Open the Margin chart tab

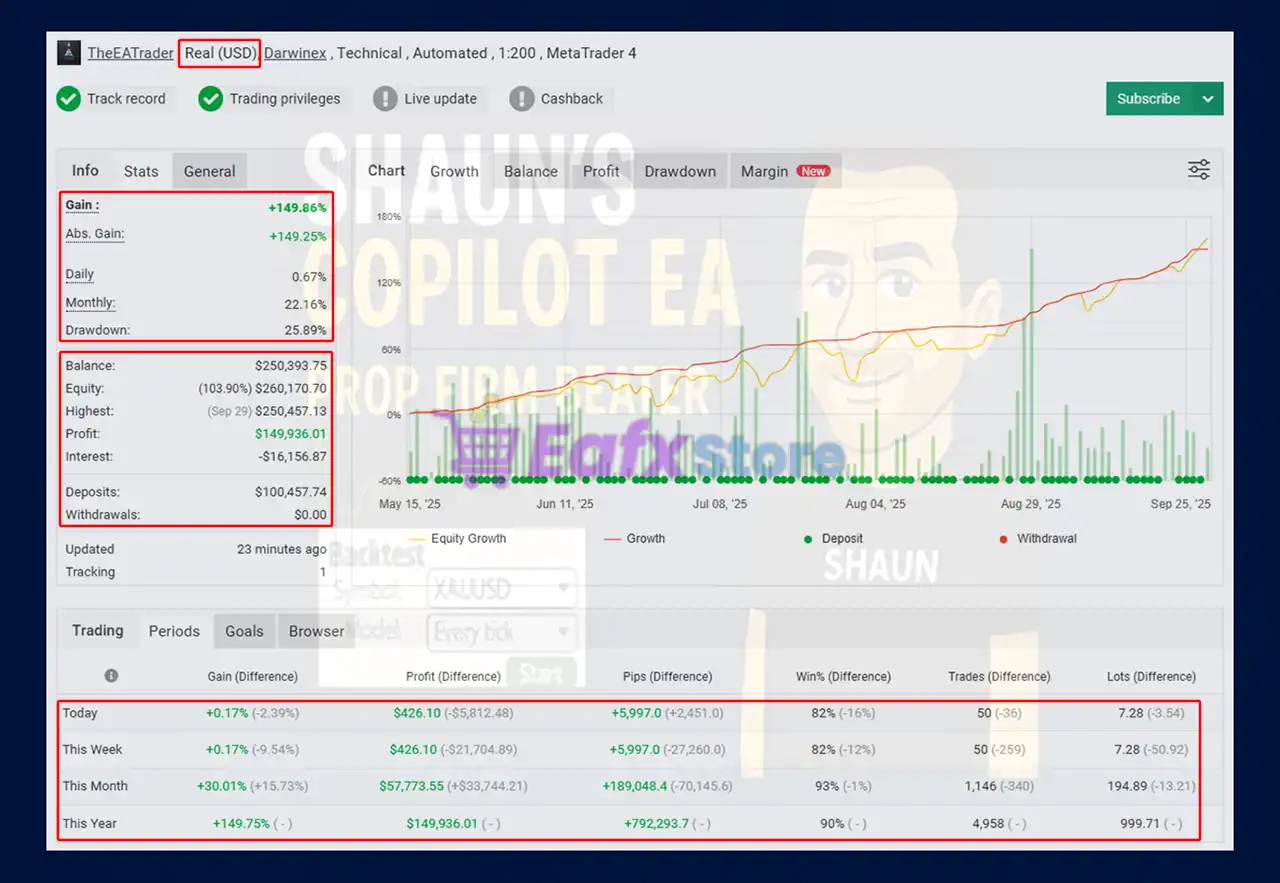coord(786,171)
